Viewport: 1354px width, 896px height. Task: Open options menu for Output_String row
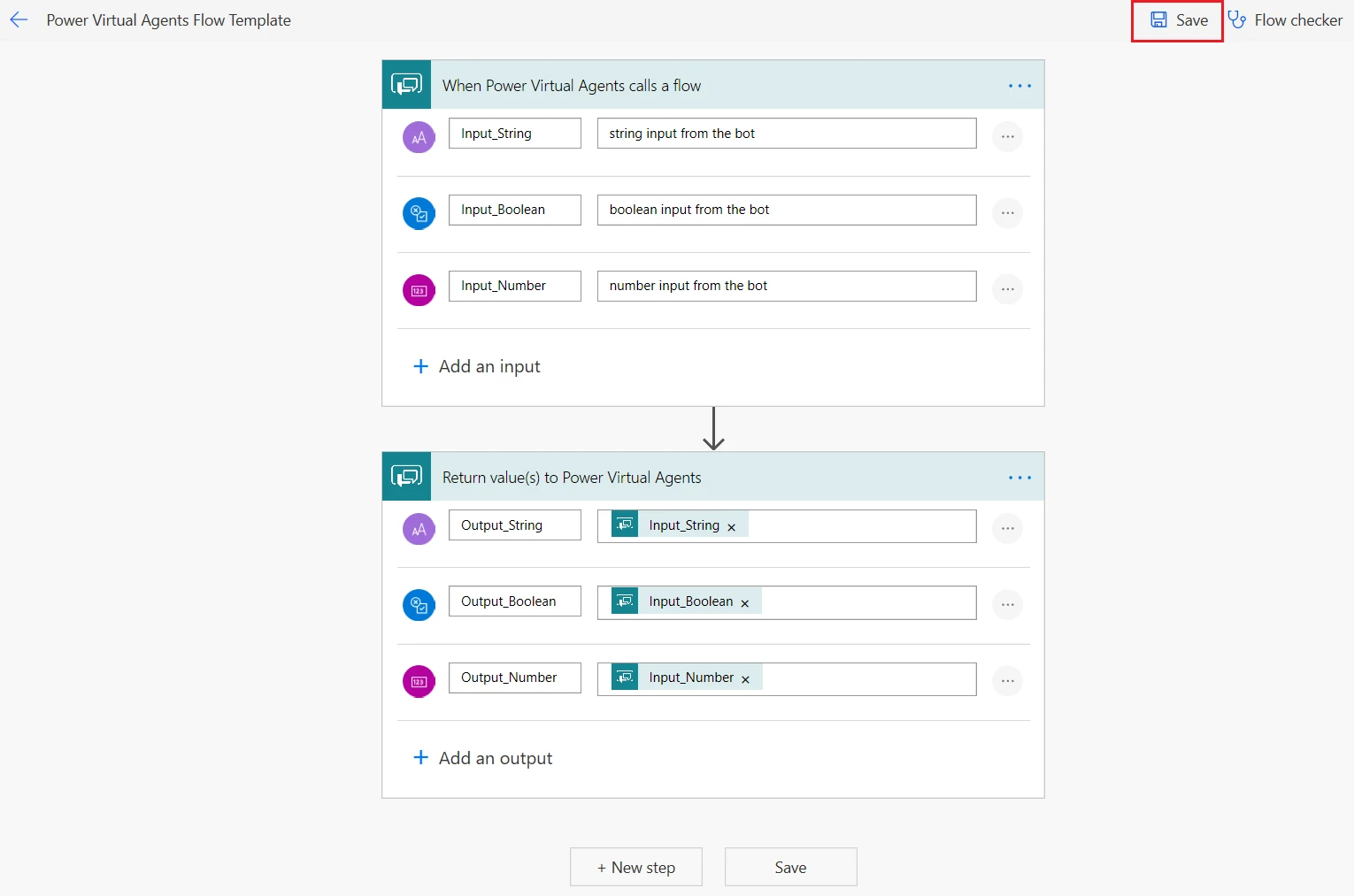coord(1007,529)
